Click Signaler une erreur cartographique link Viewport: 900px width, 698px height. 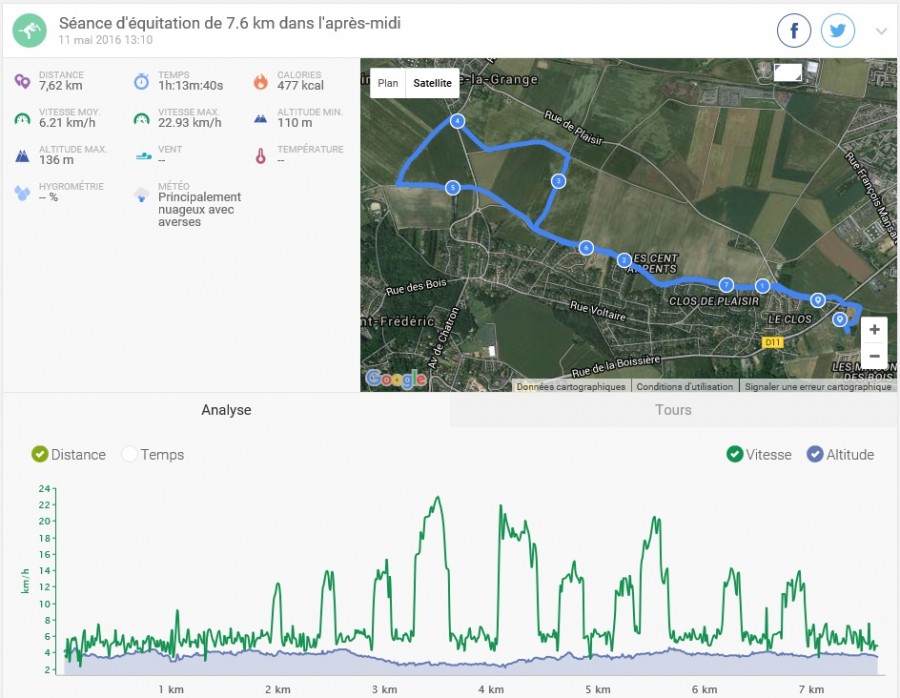point(818,386)
